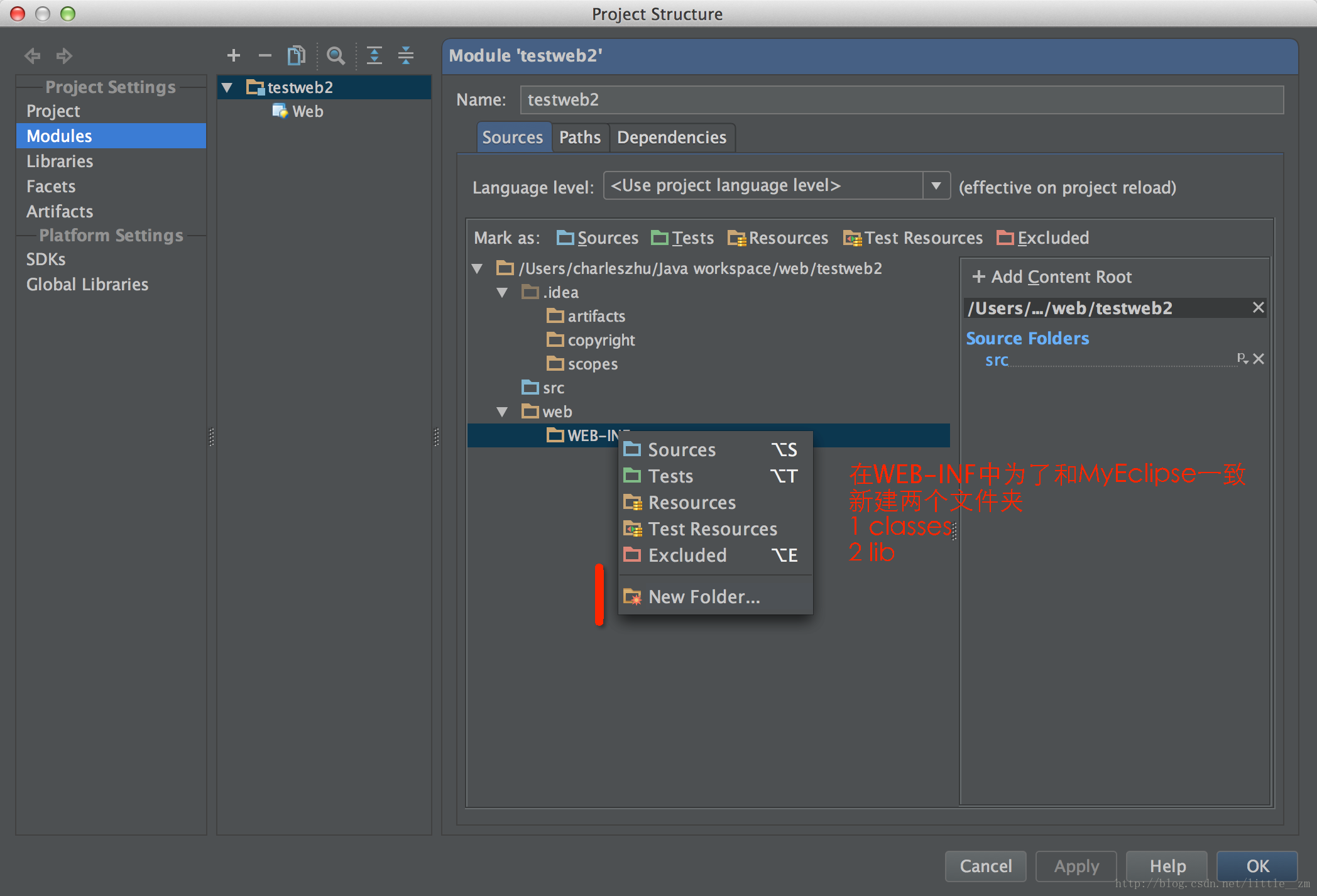
Task: Select Modules in sidebar
Action: tap(111, 136)
